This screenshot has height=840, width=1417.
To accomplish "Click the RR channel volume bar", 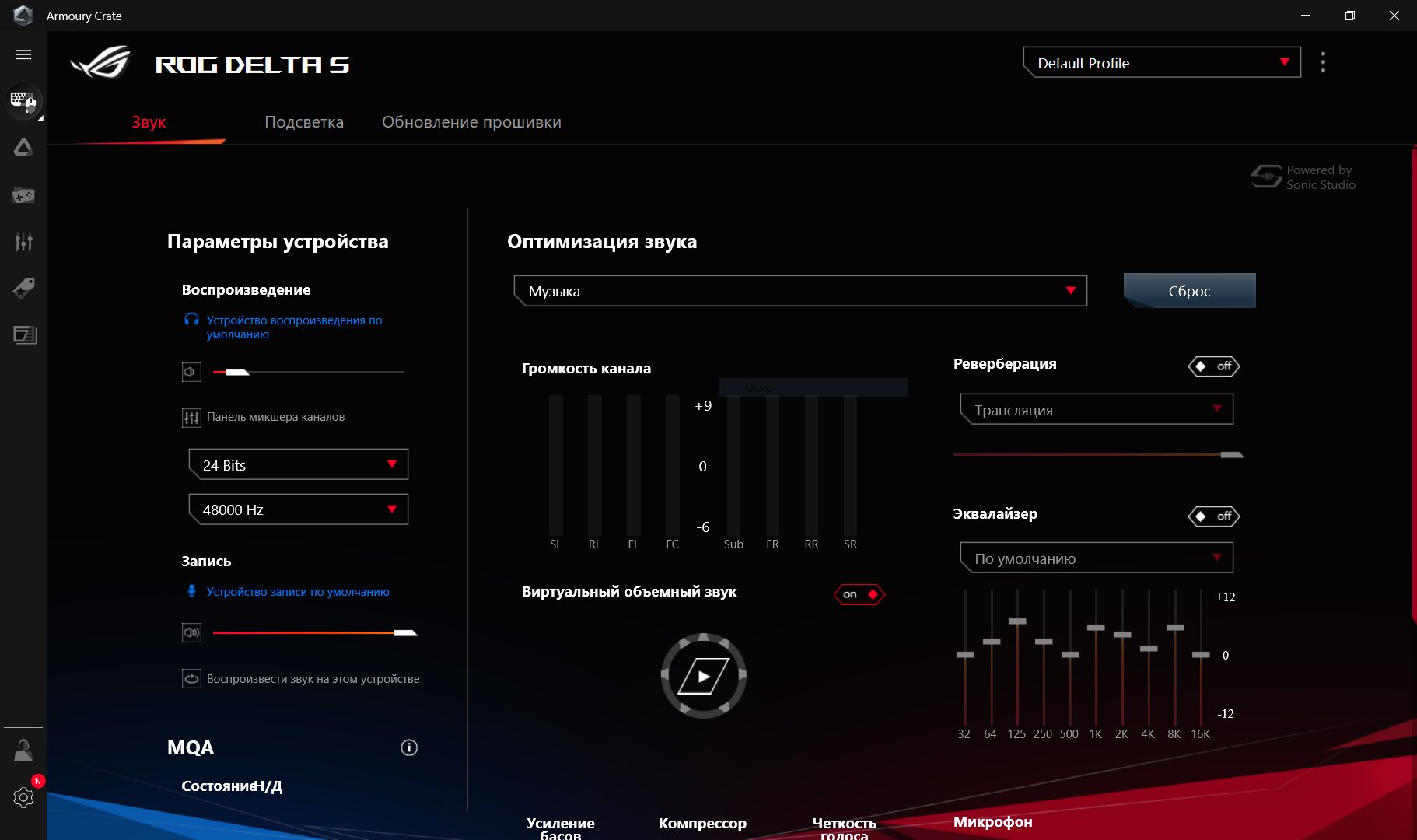I will coord(811,465).
